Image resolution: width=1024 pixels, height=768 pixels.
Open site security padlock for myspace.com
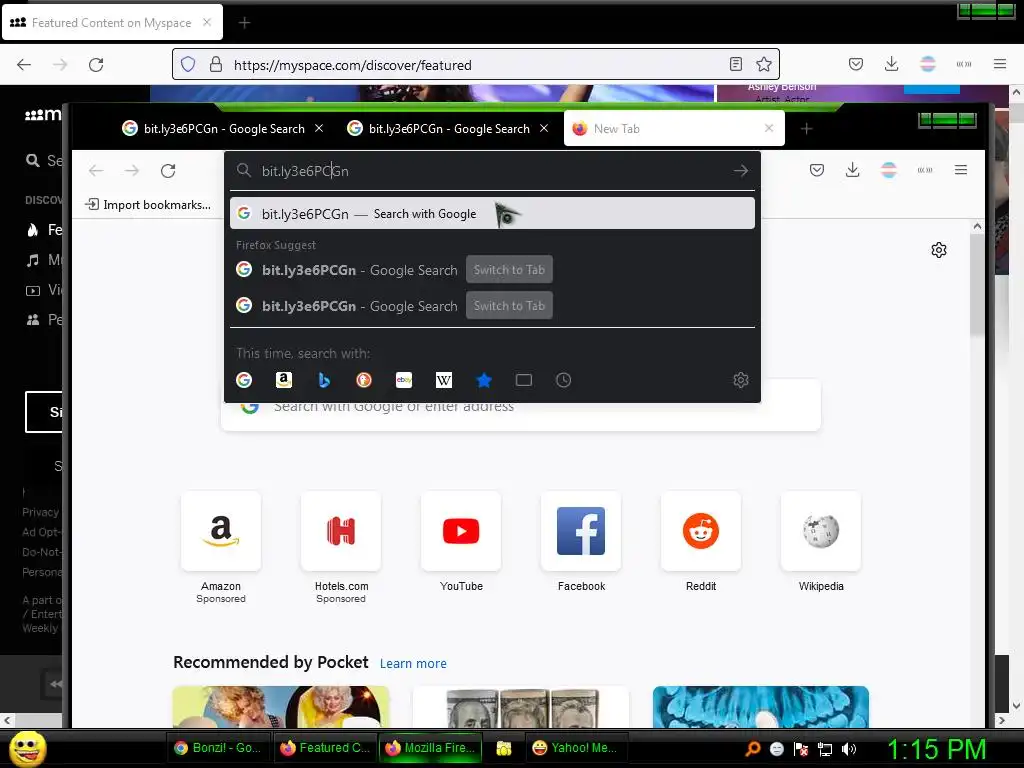(216, 65)
